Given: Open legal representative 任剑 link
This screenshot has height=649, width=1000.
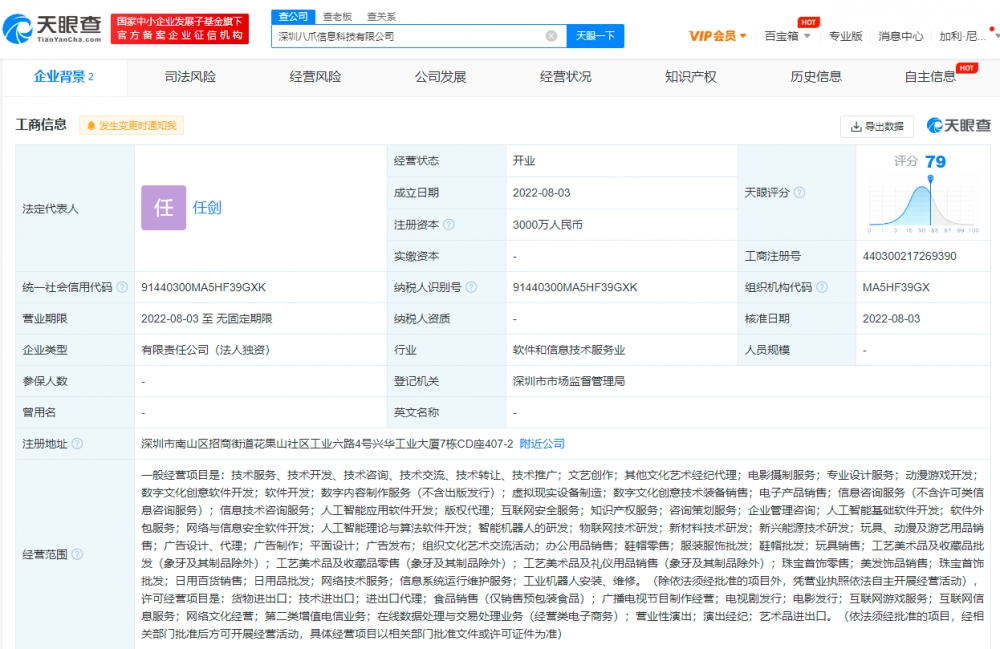Looking at the screenshot, I should tap(207, 208).
